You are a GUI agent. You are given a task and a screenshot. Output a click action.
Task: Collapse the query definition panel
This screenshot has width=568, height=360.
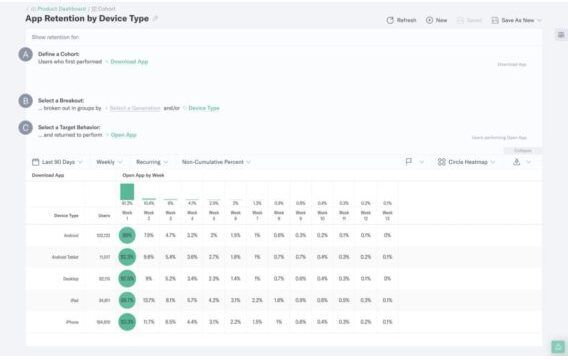click(523, 150)
